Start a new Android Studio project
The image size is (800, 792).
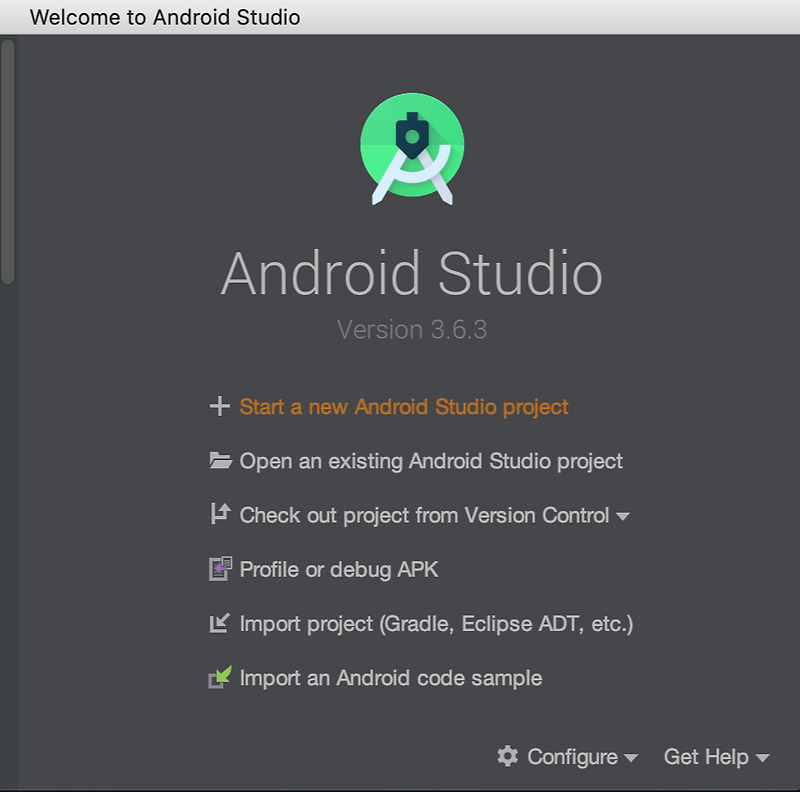pos(404,407)
